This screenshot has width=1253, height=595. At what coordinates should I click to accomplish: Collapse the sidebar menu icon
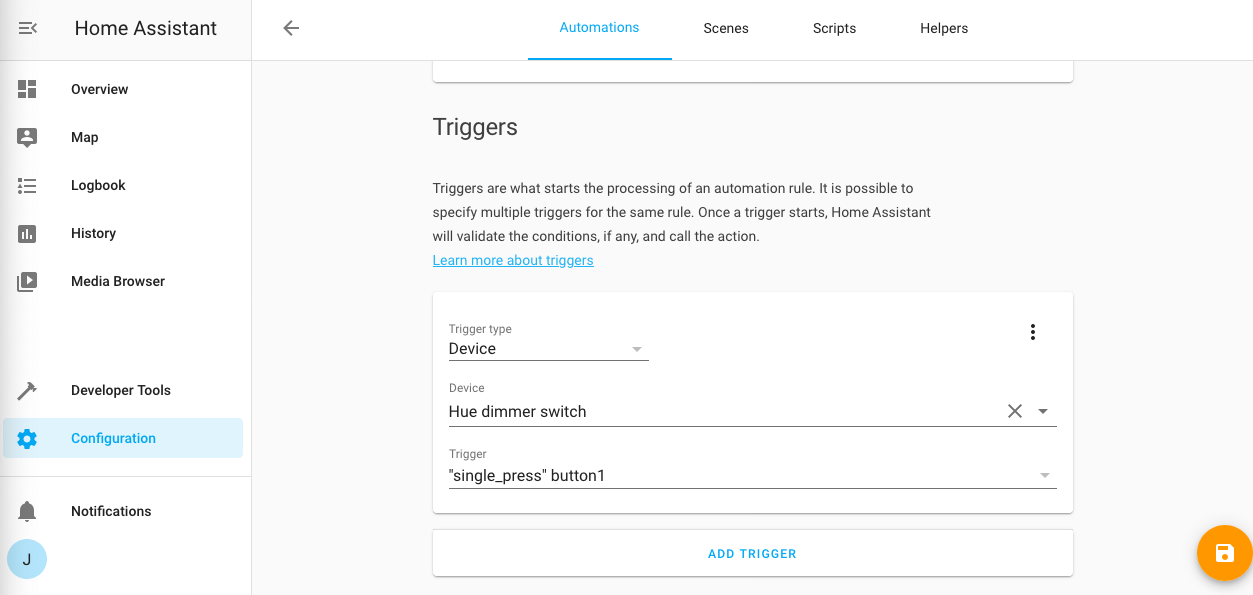click(x=28, y=28)
